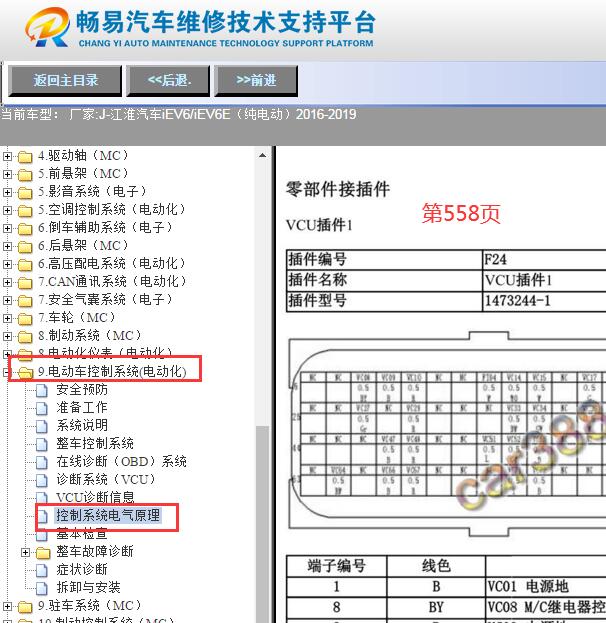
Task: Open the 系统说明 document
Action: [82, 425]
